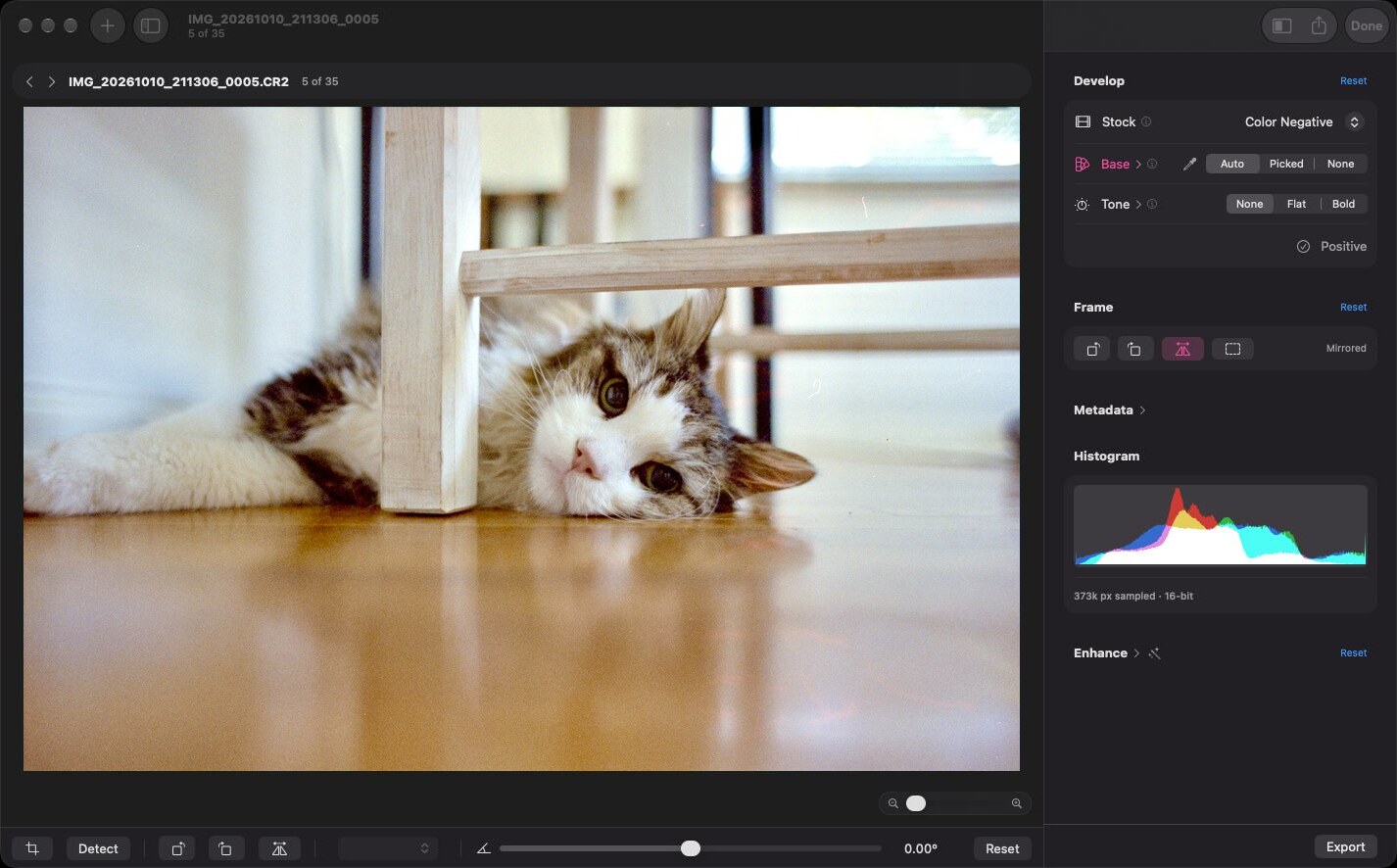The image size is (1397, 868).
Task: Set Tone to Bold
Action: (x=1343, y=204)
